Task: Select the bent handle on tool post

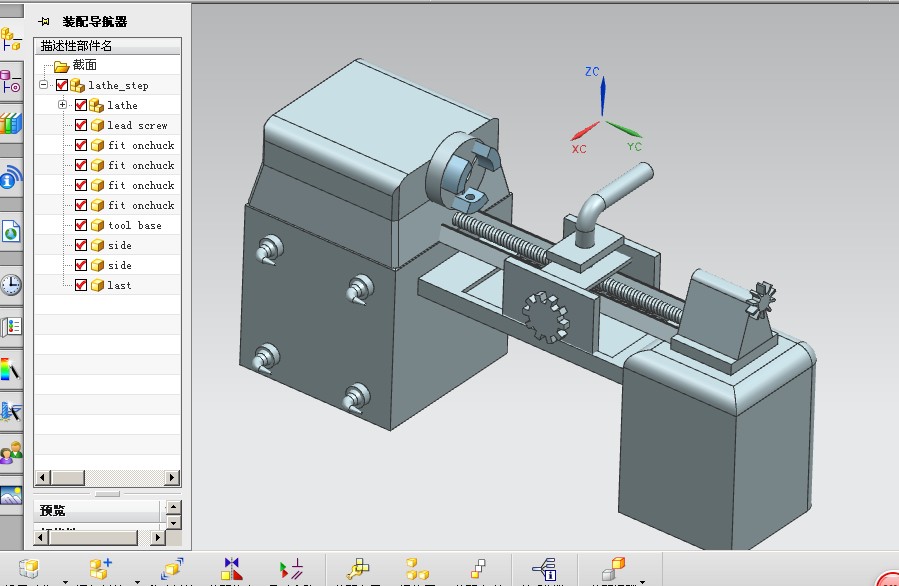Action: click(x=611, y=202)
